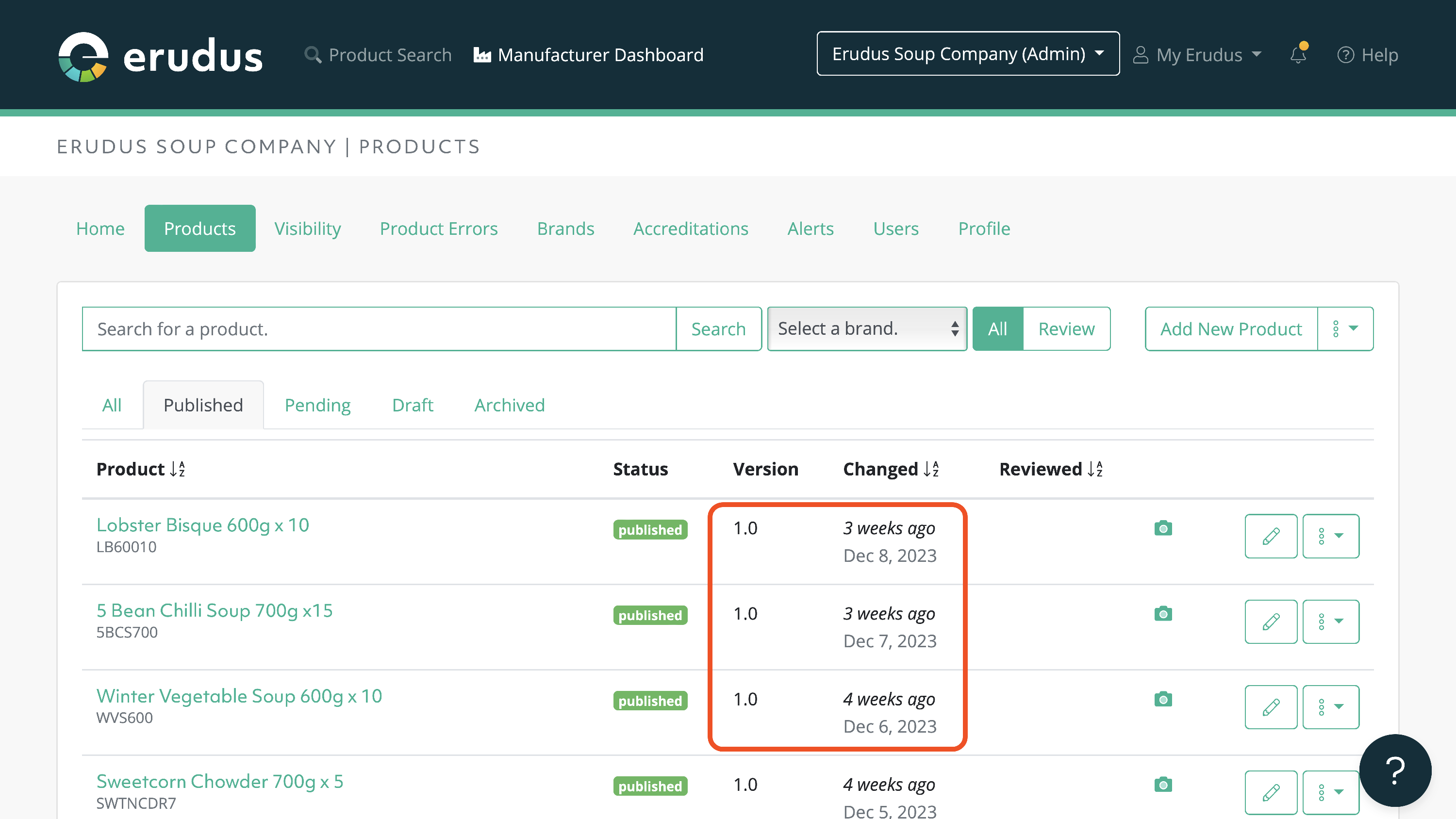Click the 5BCS700 product code
The width and height of the screenshot is (1456, 819).
tap(127, 633)
